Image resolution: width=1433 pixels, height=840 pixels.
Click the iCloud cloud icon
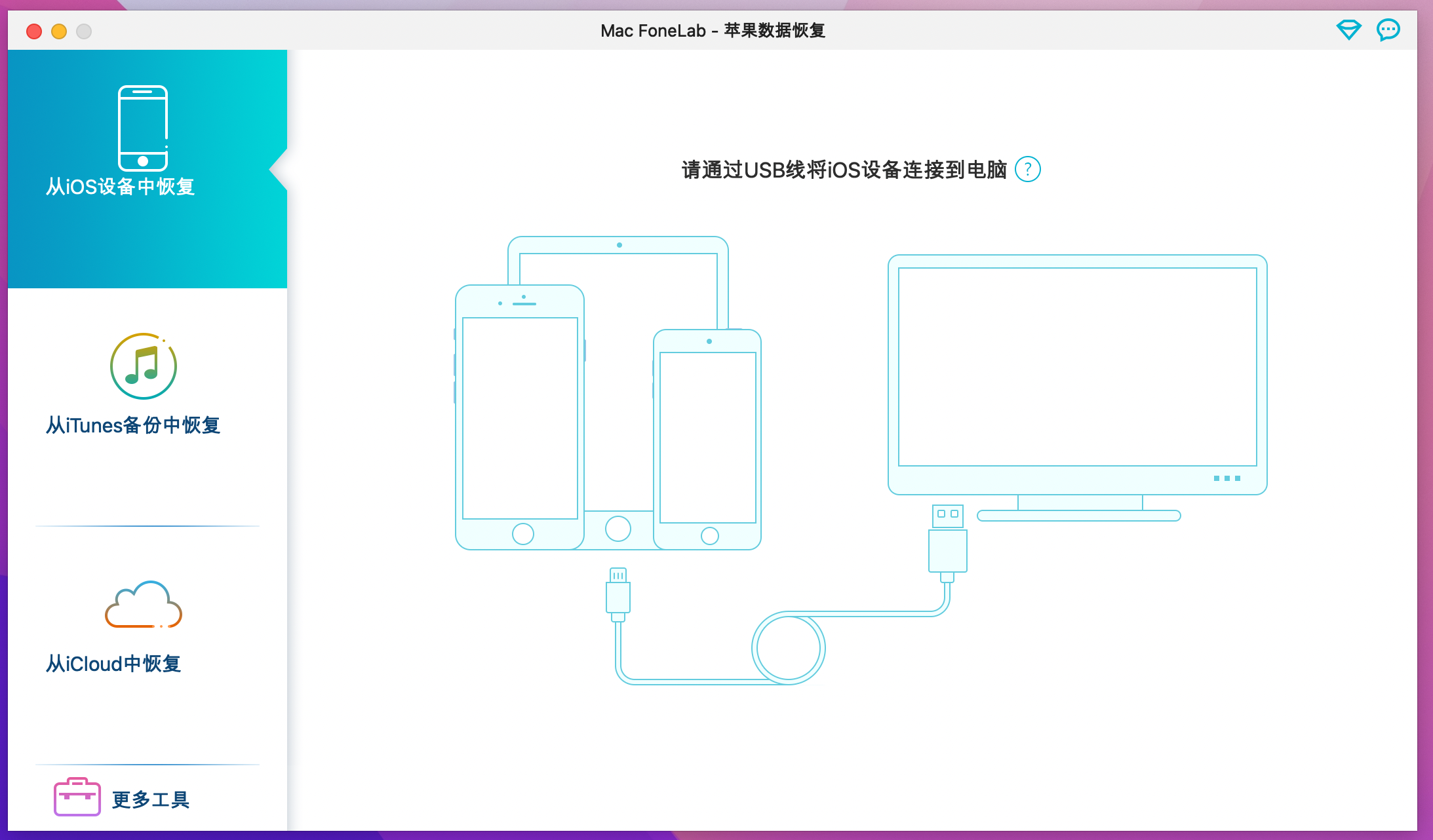click(144, 605)
